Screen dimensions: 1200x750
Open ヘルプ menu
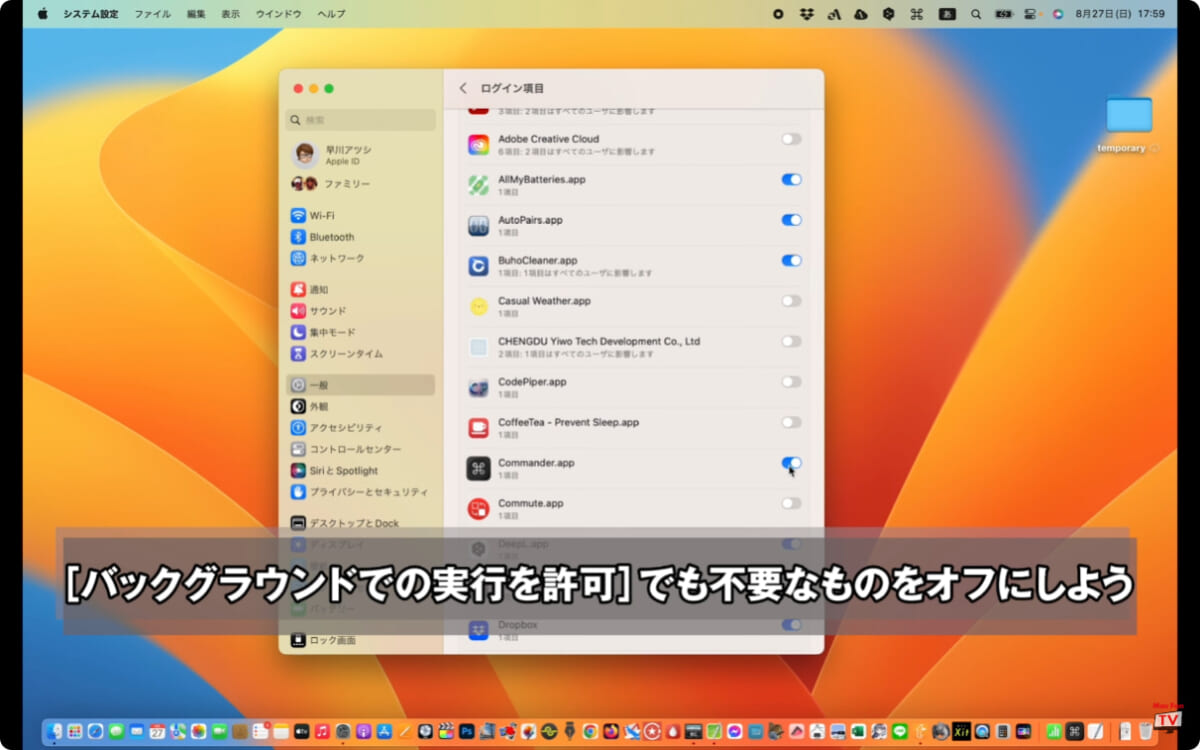pyautogui.click(x=331, y=14)
